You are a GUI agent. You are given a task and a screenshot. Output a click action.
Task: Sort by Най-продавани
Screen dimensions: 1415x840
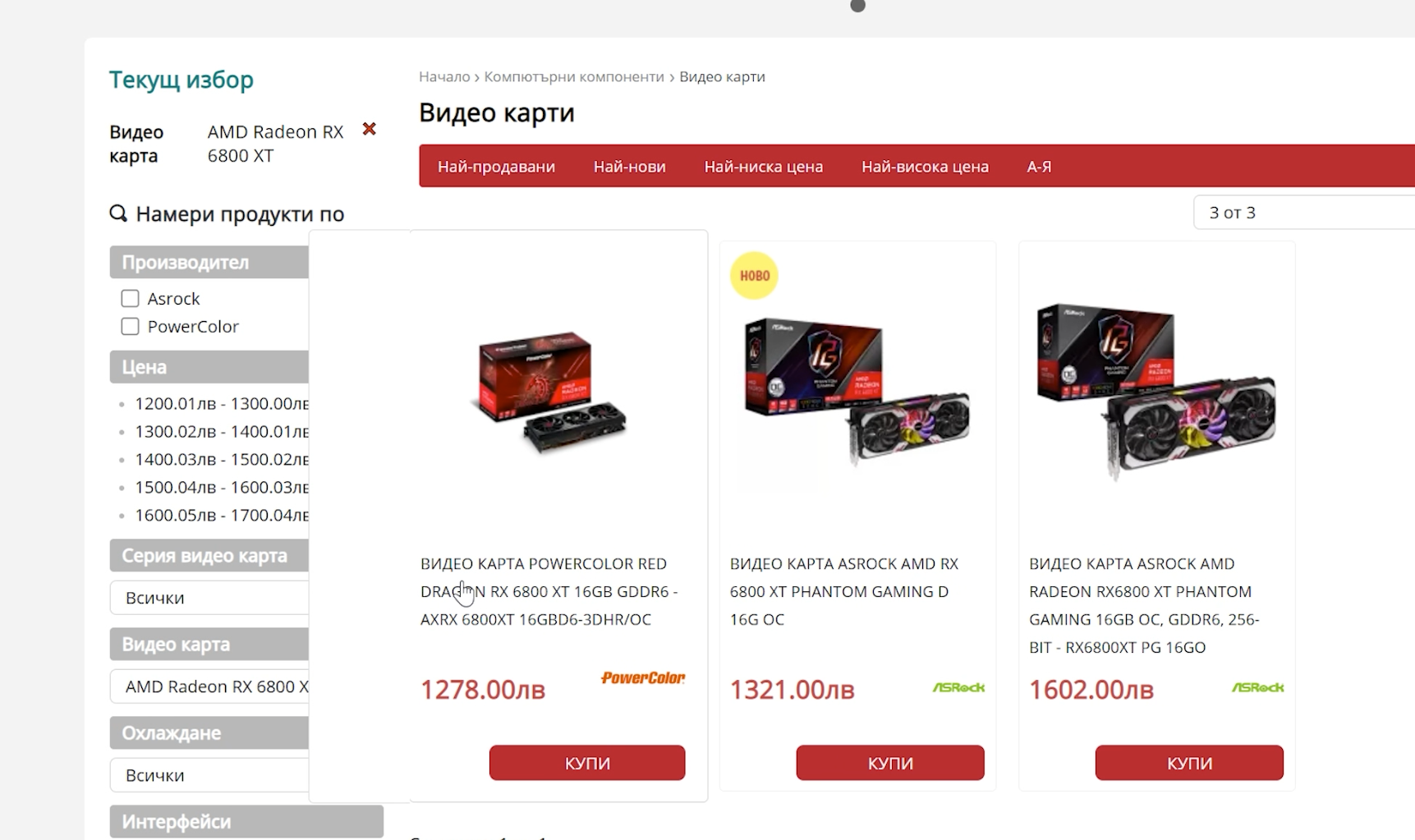pos(496,167)
